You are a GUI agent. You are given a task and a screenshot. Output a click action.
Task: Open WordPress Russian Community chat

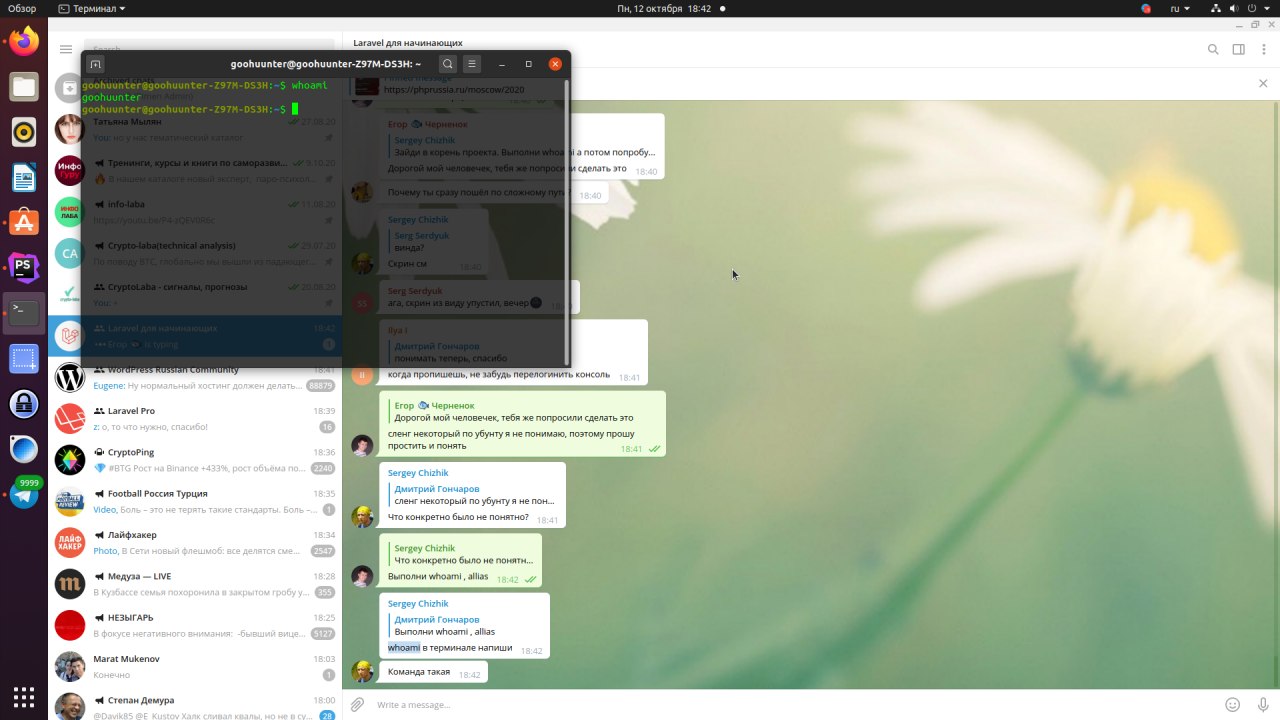click(x=195, y=377)
